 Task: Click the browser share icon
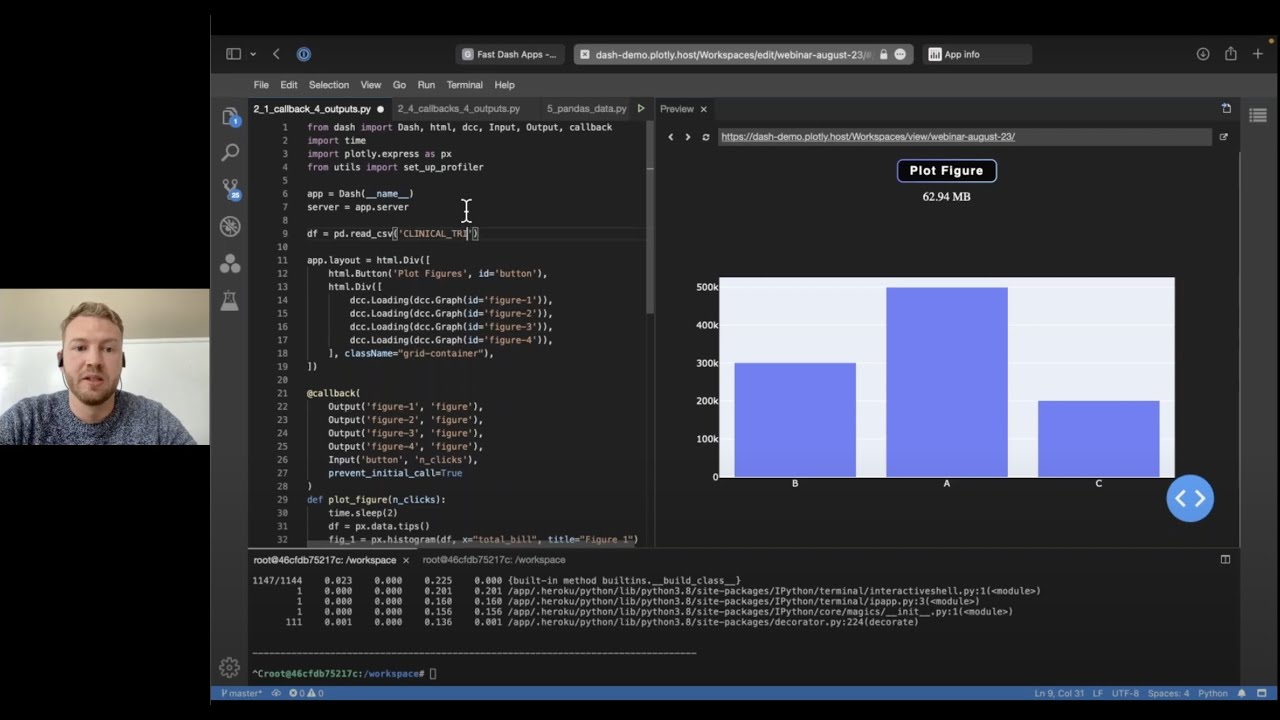tap(1231, 54)
